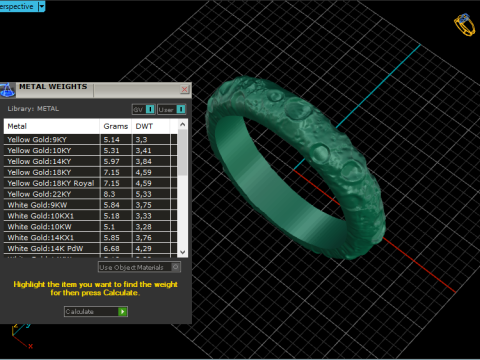The height and width of the screenshot is (360, 480).
Task: Click the 3,41 DWT value
Action: pos(143,150)
